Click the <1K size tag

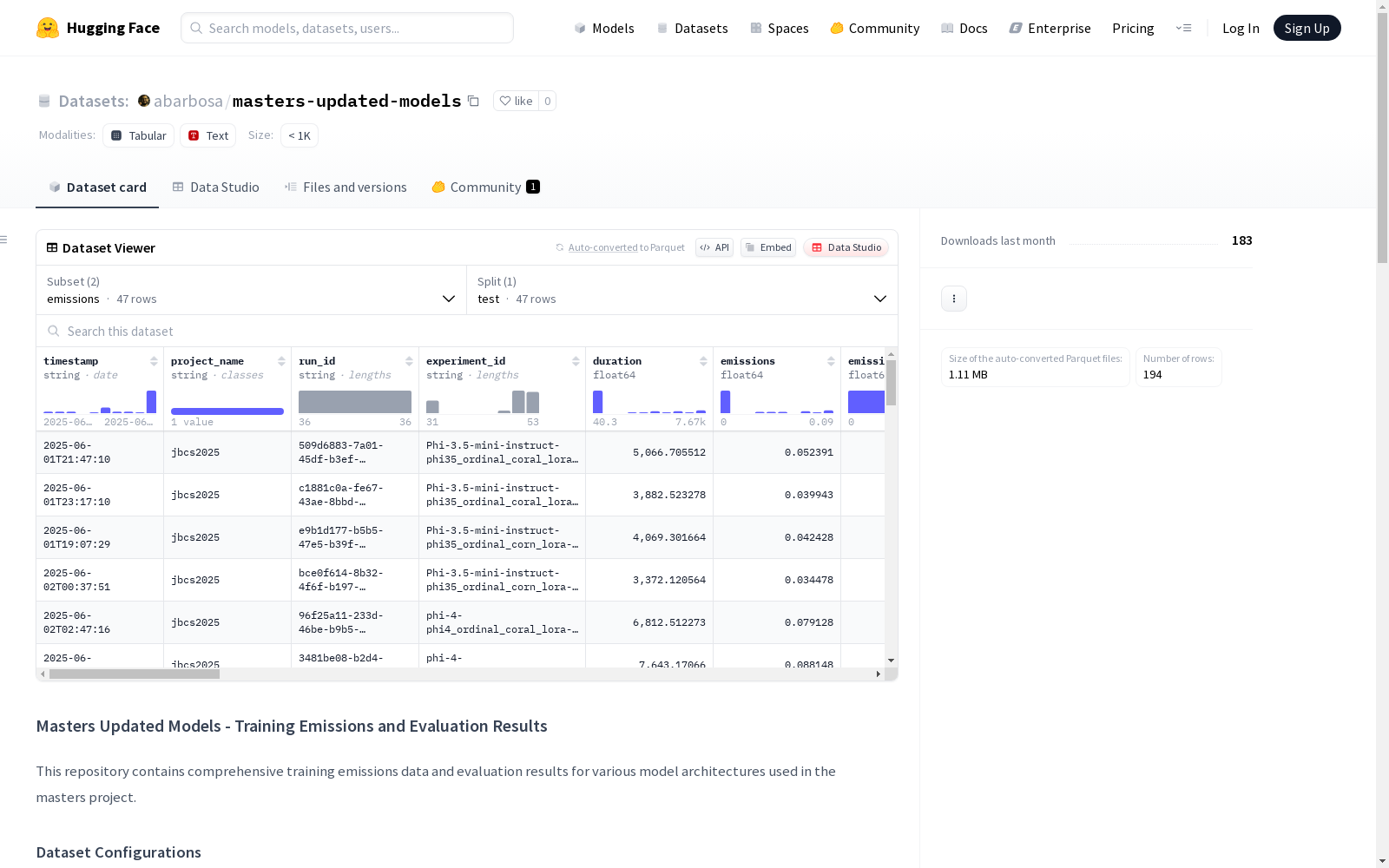point(300,135)
